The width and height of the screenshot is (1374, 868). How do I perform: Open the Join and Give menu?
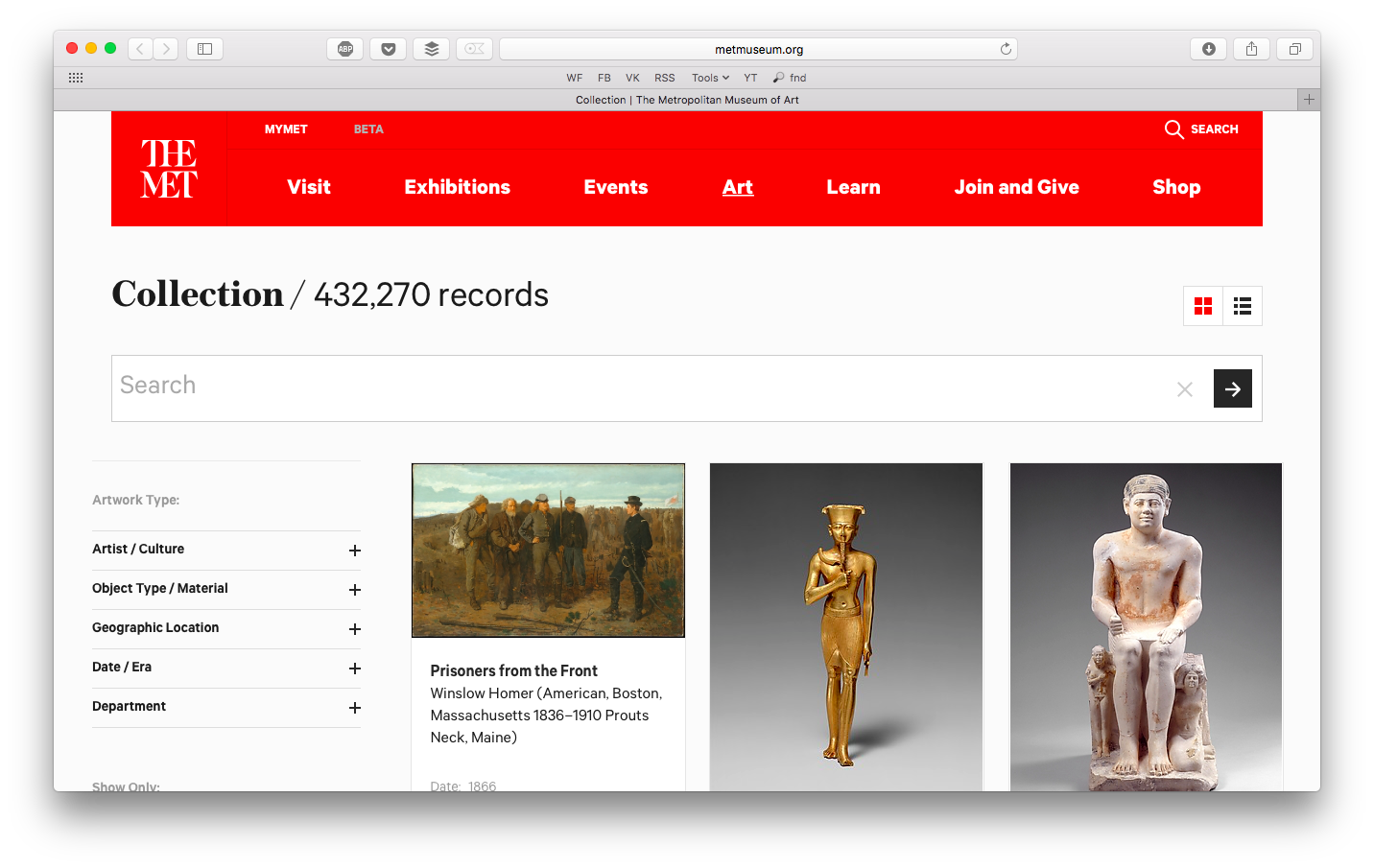click(1016, 187)
